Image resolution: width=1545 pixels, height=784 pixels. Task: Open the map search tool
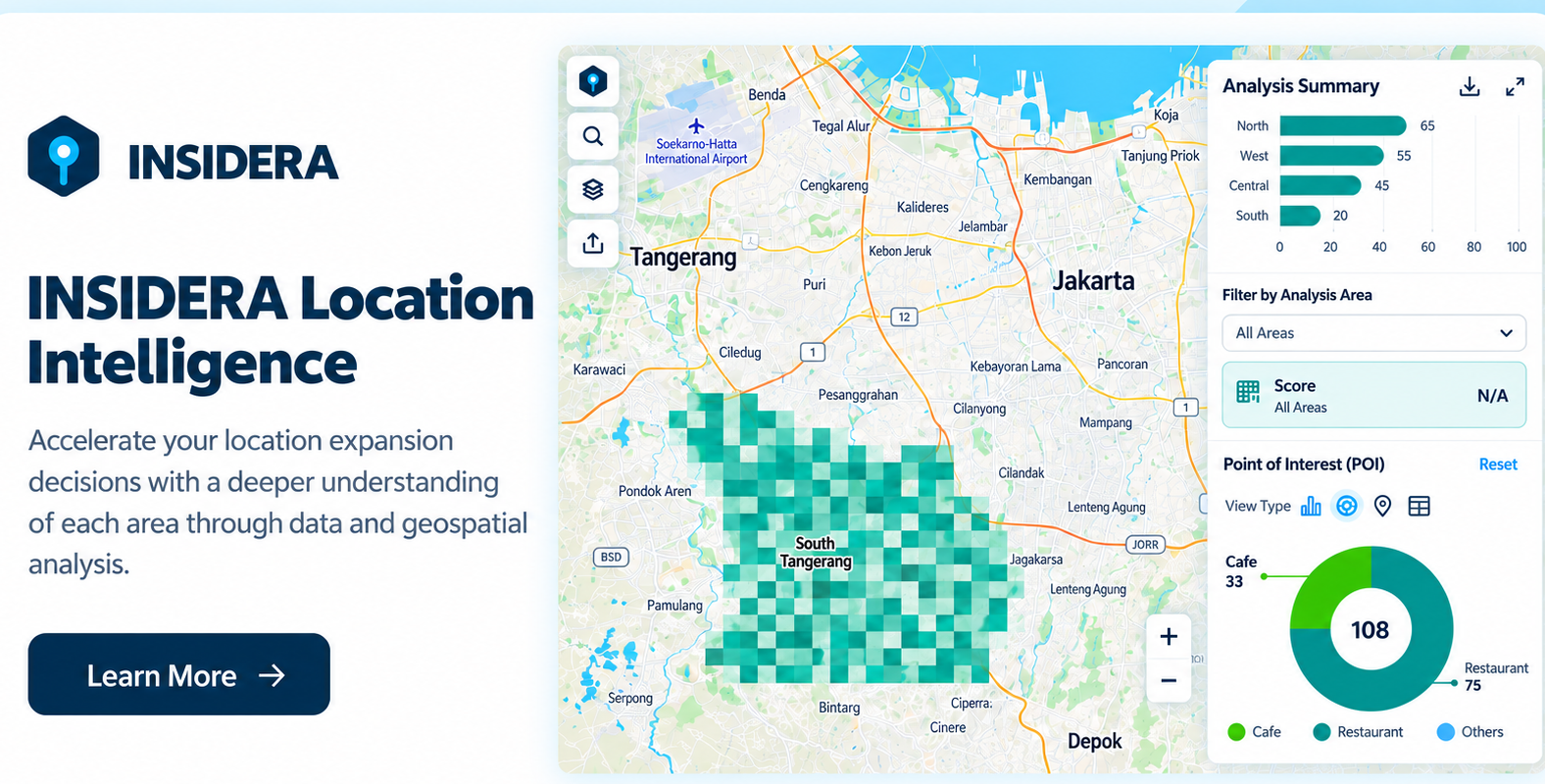[593, 135]
